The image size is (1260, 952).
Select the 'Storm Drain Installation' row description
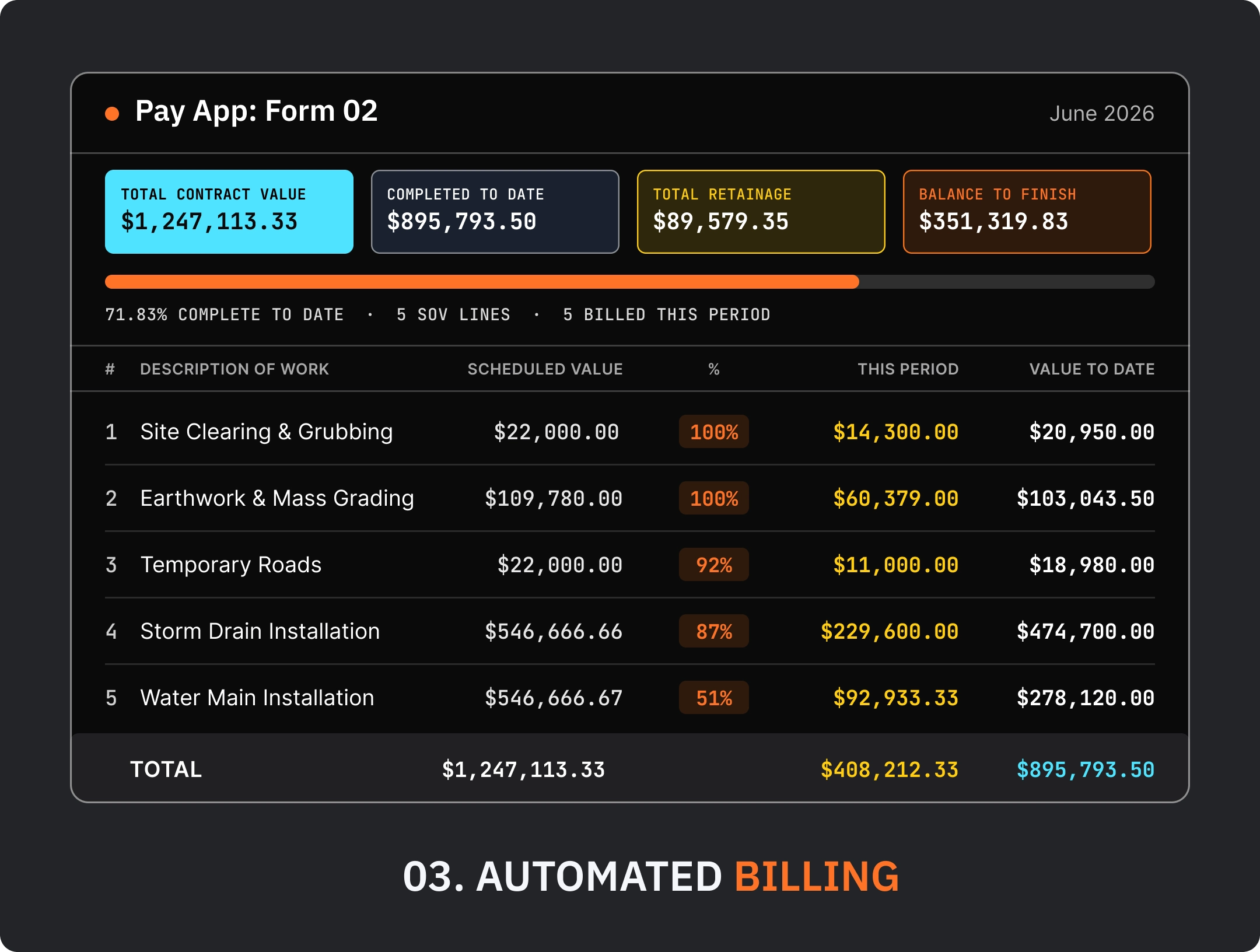pos(260,631)
